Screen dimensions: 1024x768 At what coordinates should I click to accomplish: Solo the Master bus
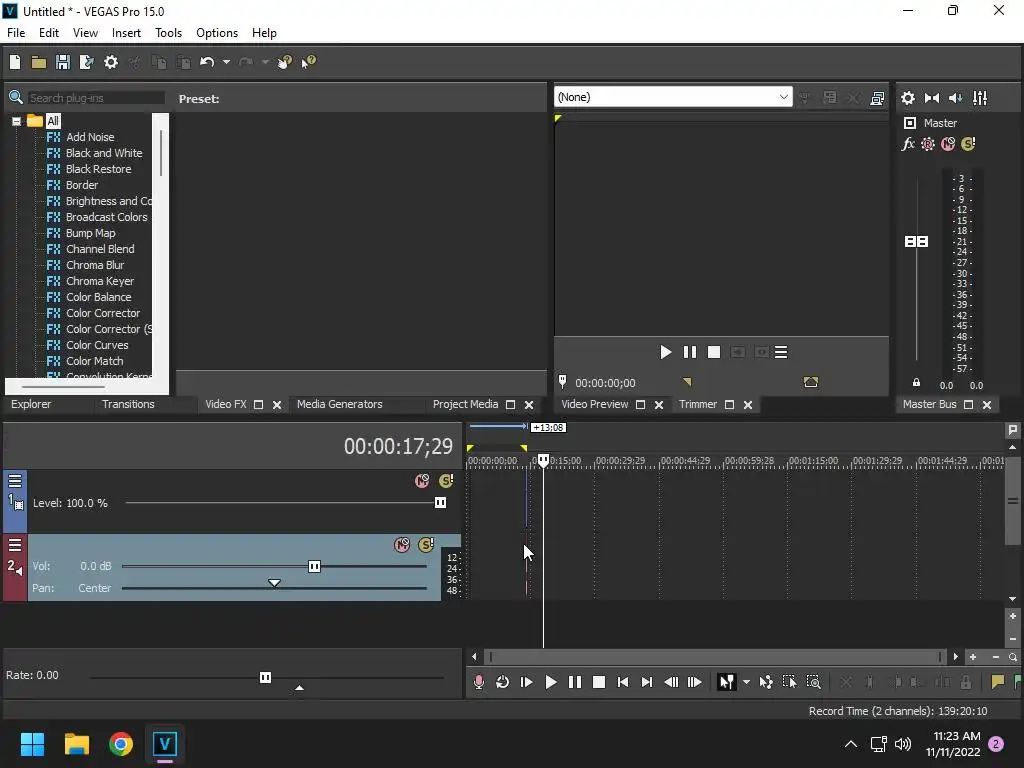point(968,144)
